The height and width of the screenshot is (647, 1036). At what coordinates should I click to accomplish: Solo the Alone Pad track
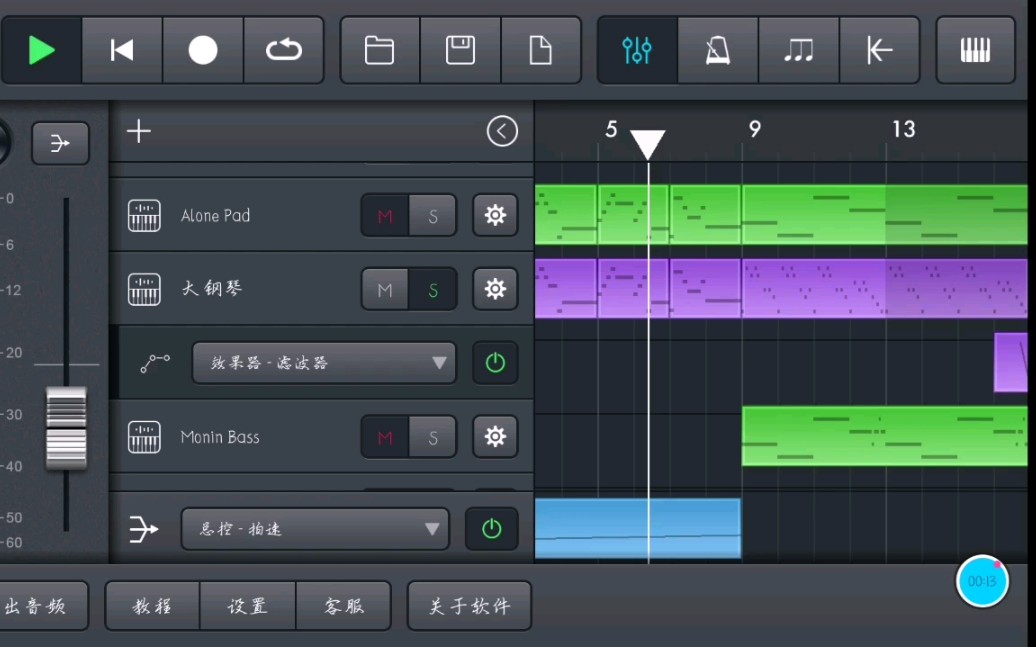click(433, 215)
